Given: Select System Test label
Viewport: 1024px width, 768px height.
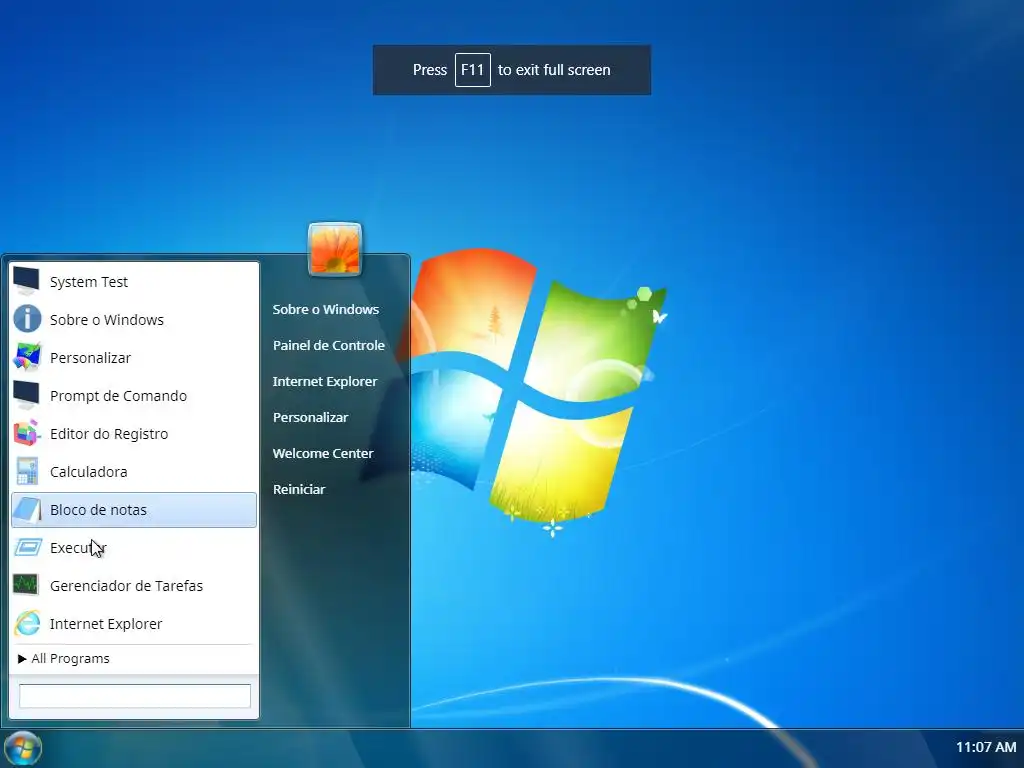Looking at the screenshot, I should 89,282.
